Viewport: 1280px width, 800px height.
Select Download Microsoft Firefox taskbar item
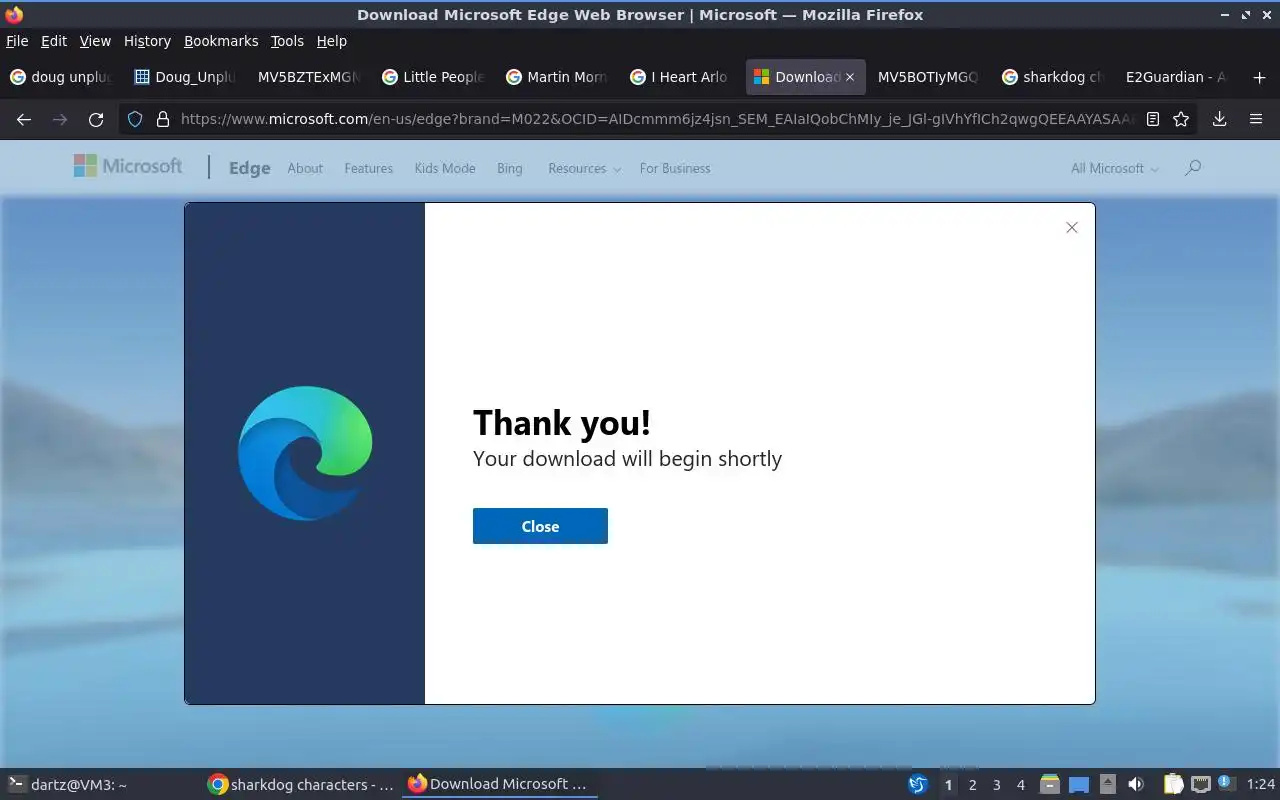[499, 785]
